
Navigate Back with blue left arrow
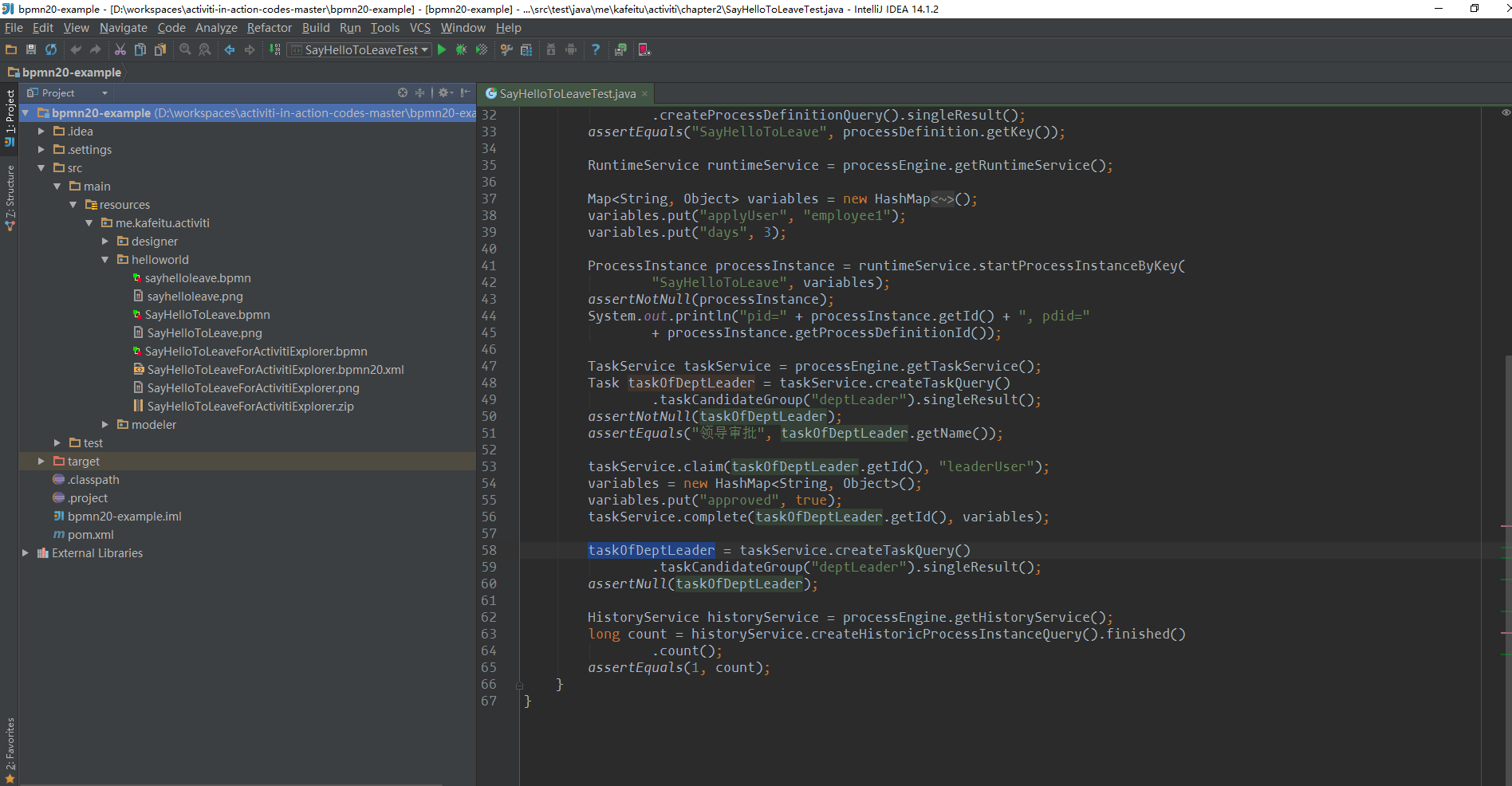click(x=230, y=49)
